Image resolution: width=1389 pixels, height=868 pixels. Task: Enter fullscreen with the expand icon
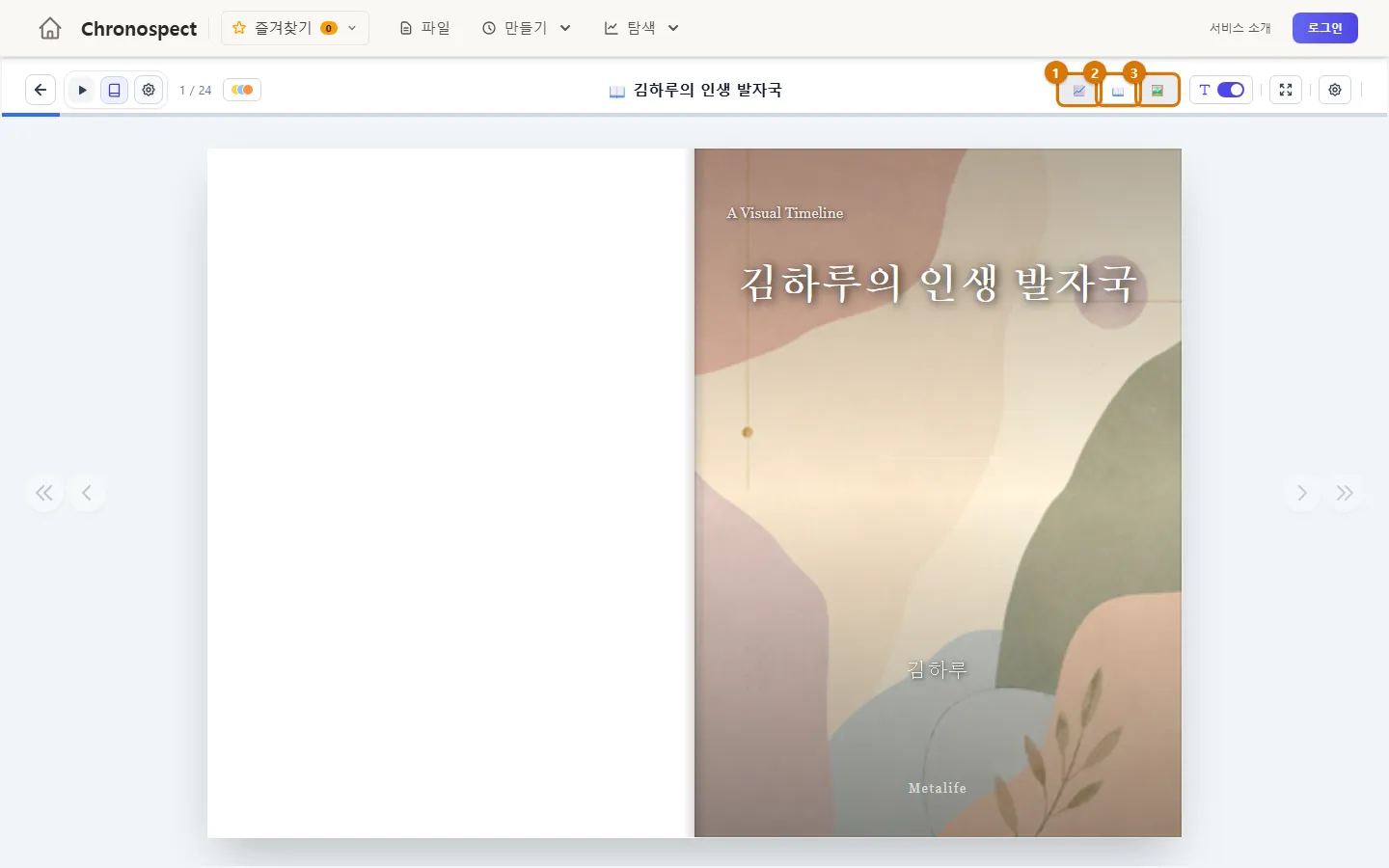(x=1286, y=90)
